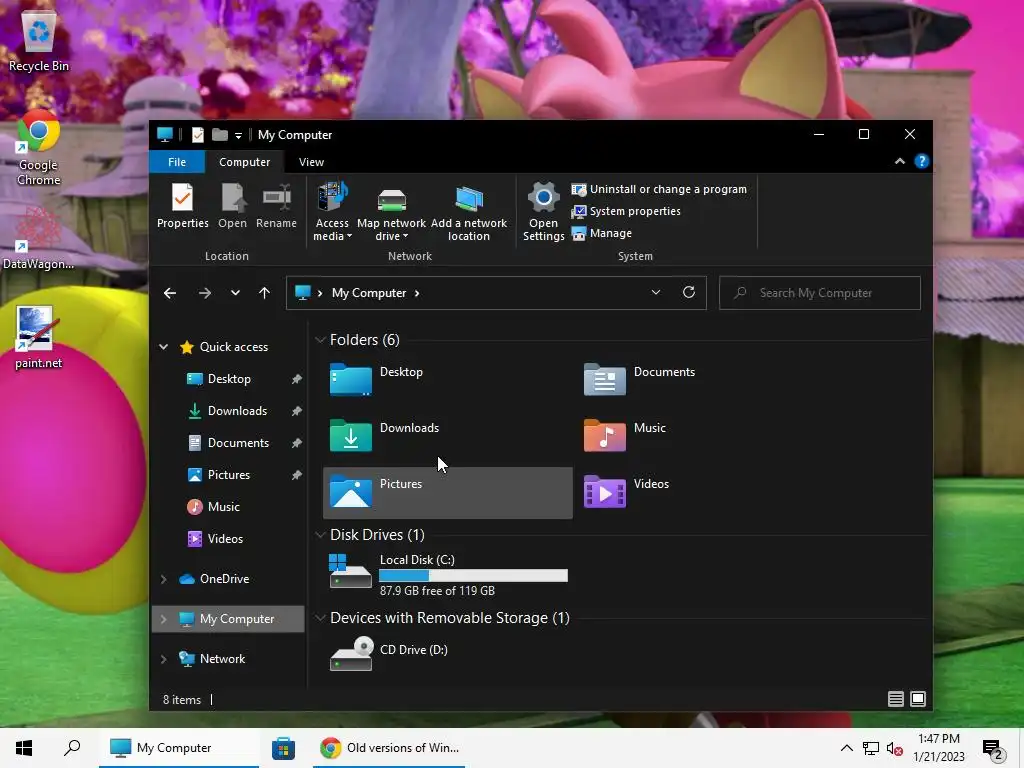
Task: Collapse Devices with Removable Storage group
Action: point(320,618)
